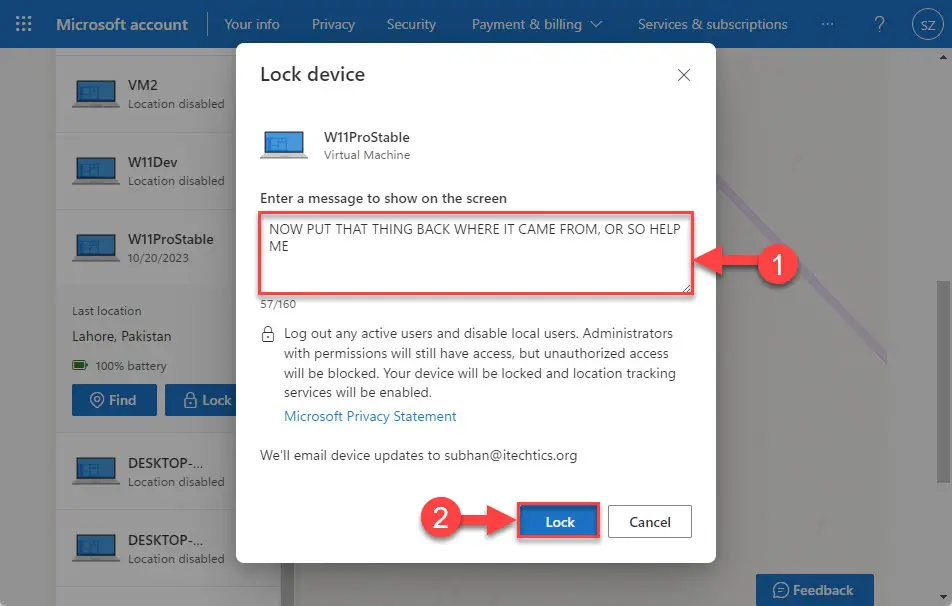This screenshot has width=952, height=606.
Task: Click the padlock icon beside the lock description
Action: (268, 334)
